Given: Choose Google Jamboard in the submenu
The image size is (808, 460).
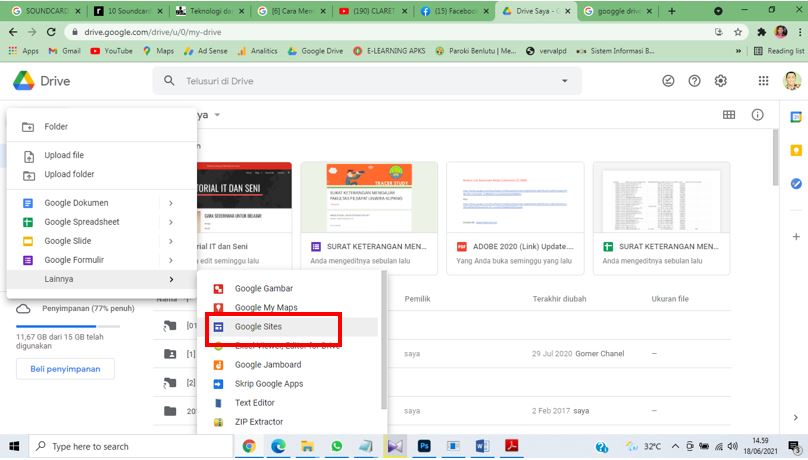Looking at the screenshot, I should pyautogui.click(x=267, y=365).
